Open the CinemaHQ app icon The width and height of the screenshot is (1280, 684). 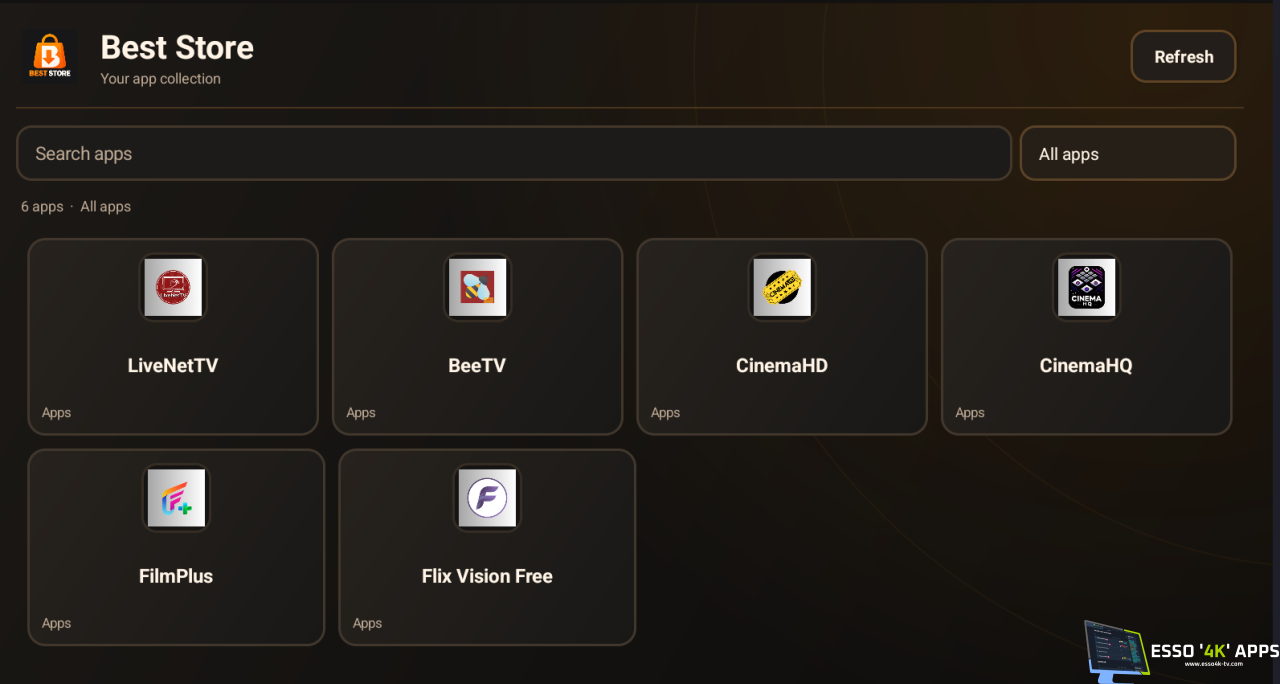pos(1086,288)
